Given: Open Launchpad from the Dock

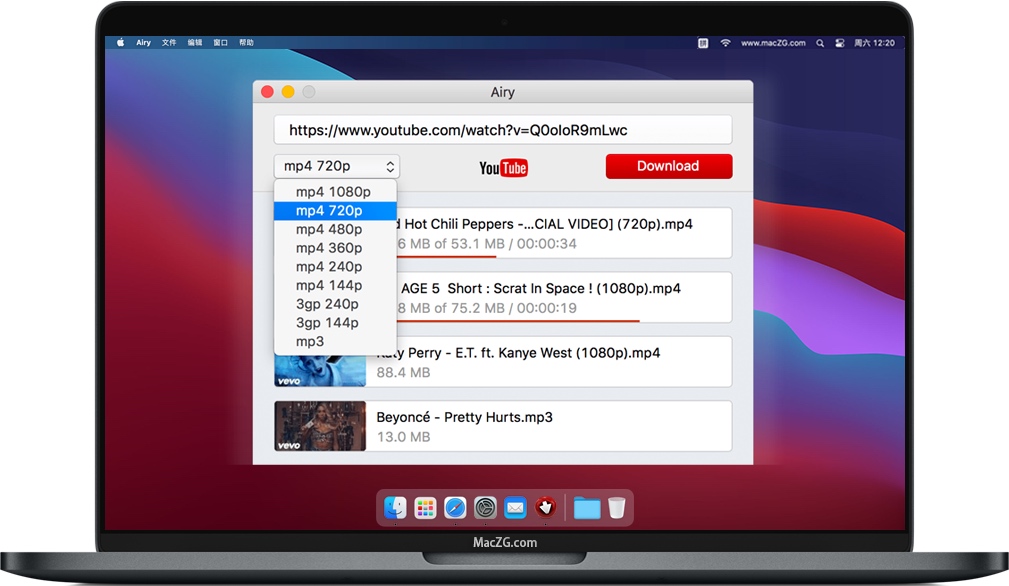Looking at the screenshot, I should (425, 508).
